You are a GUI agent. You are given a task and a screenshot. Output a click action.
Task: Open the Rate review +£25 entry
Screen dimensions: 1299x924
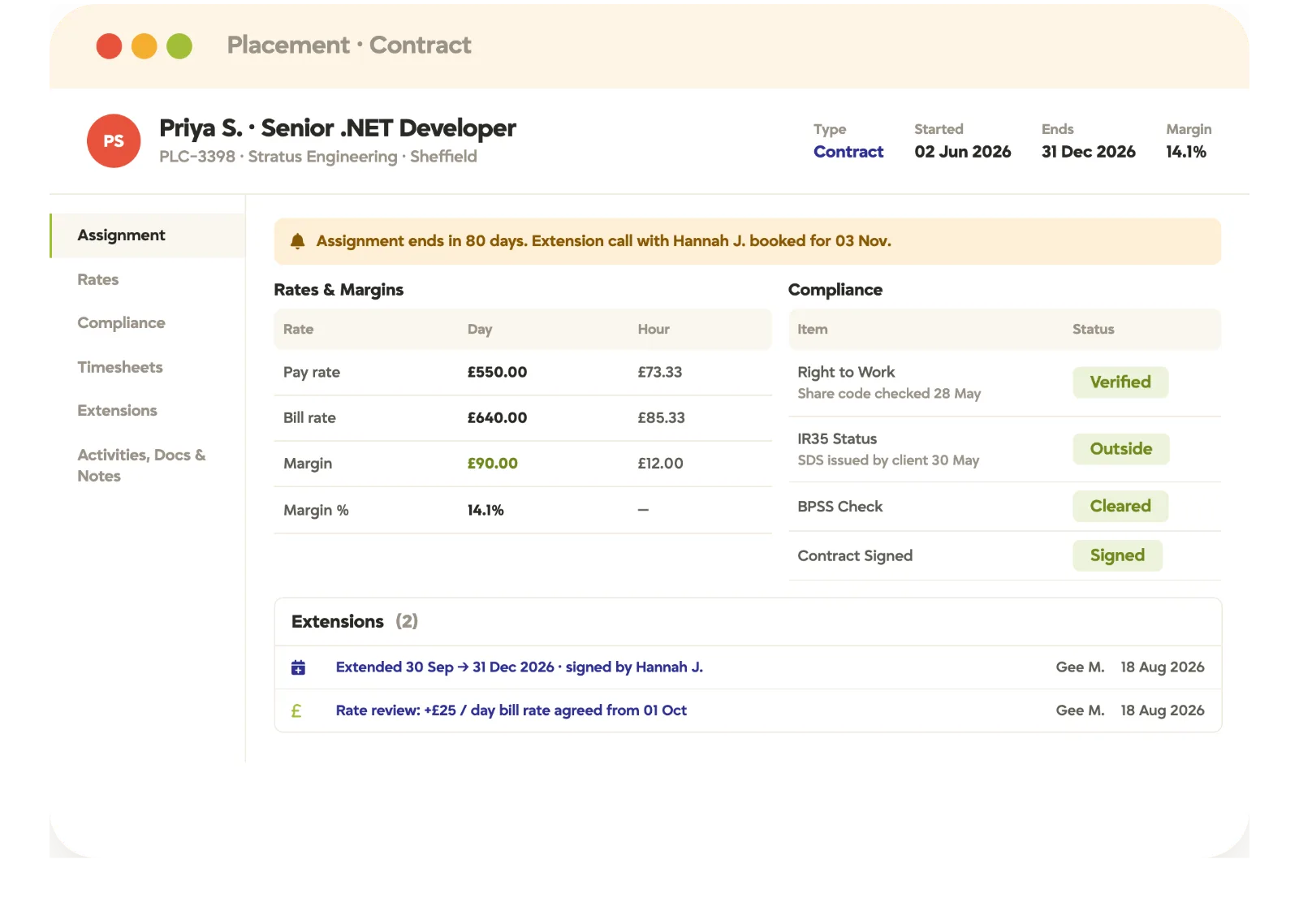coord(511,710)
